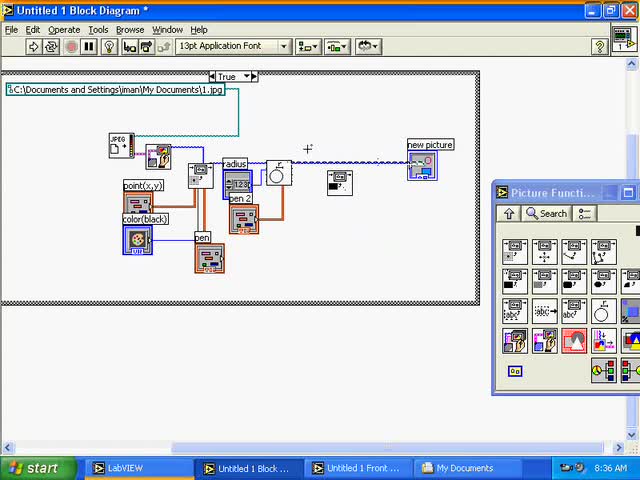Pick Draw Grayed Out Rect from palette
640x480 pixels.
click(544, 282)
